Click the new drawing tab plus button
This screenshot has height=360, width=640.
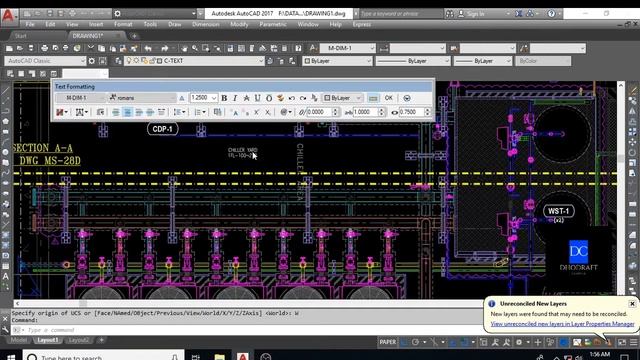tap(134, 36)
